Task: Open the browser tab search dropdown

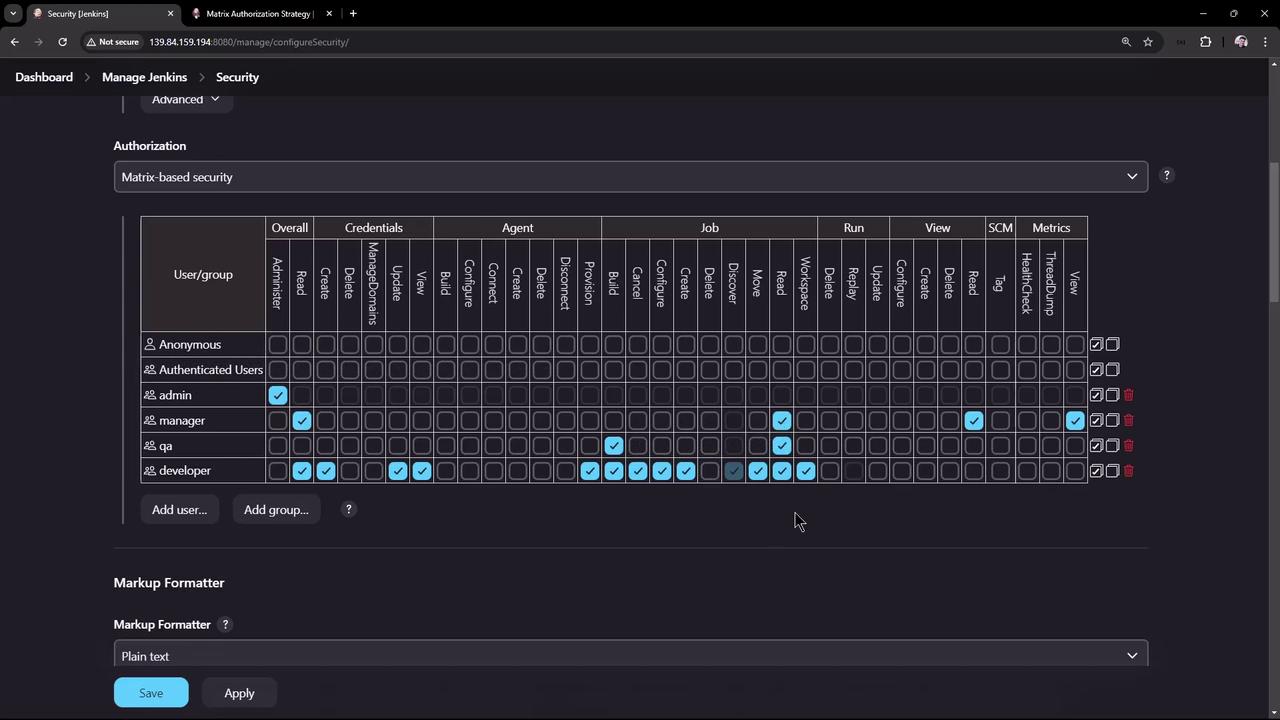Action: tap(13, 13)
